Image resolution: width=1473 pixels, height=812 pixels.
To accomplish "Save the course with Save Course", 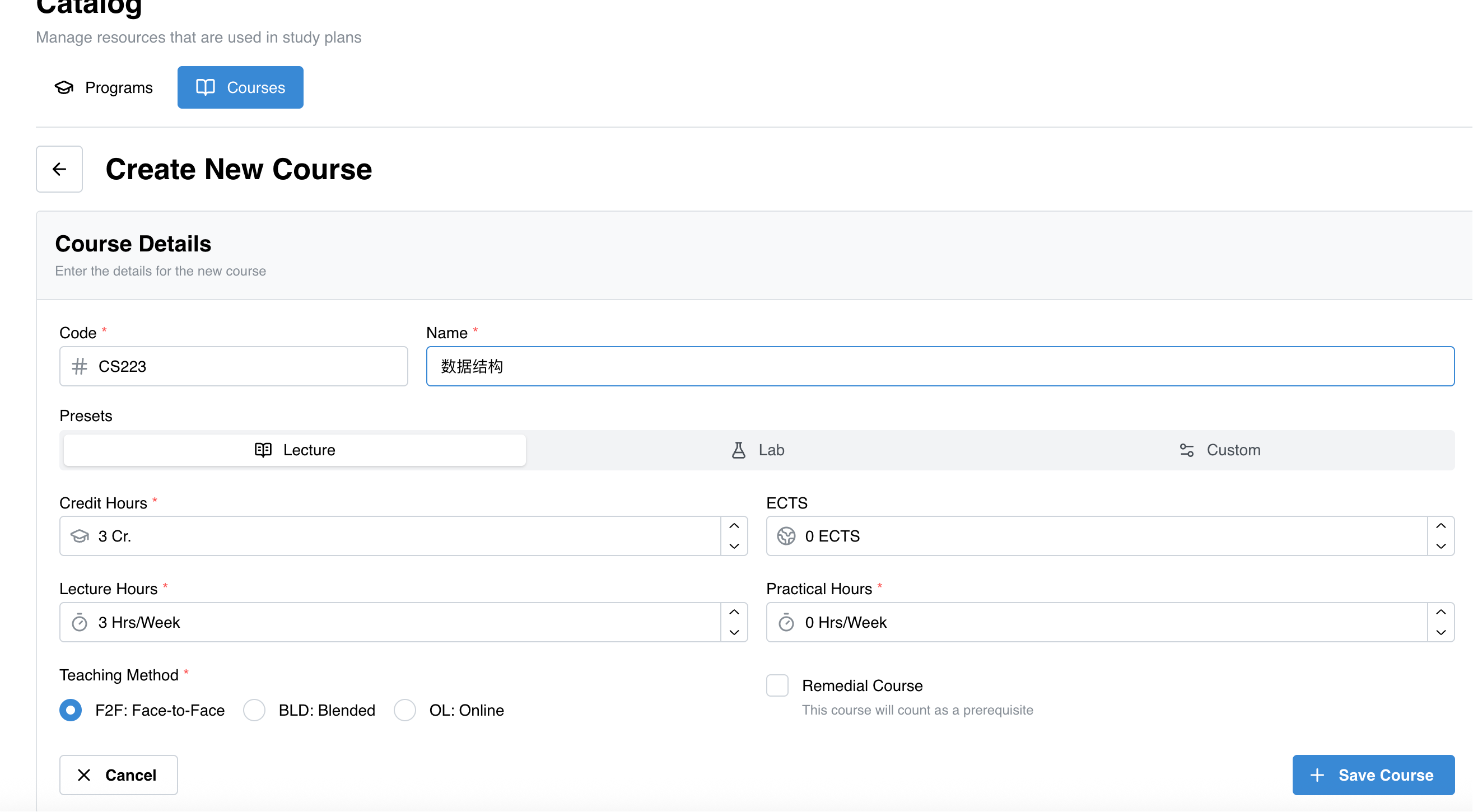I will click(x=1374, y=776).
